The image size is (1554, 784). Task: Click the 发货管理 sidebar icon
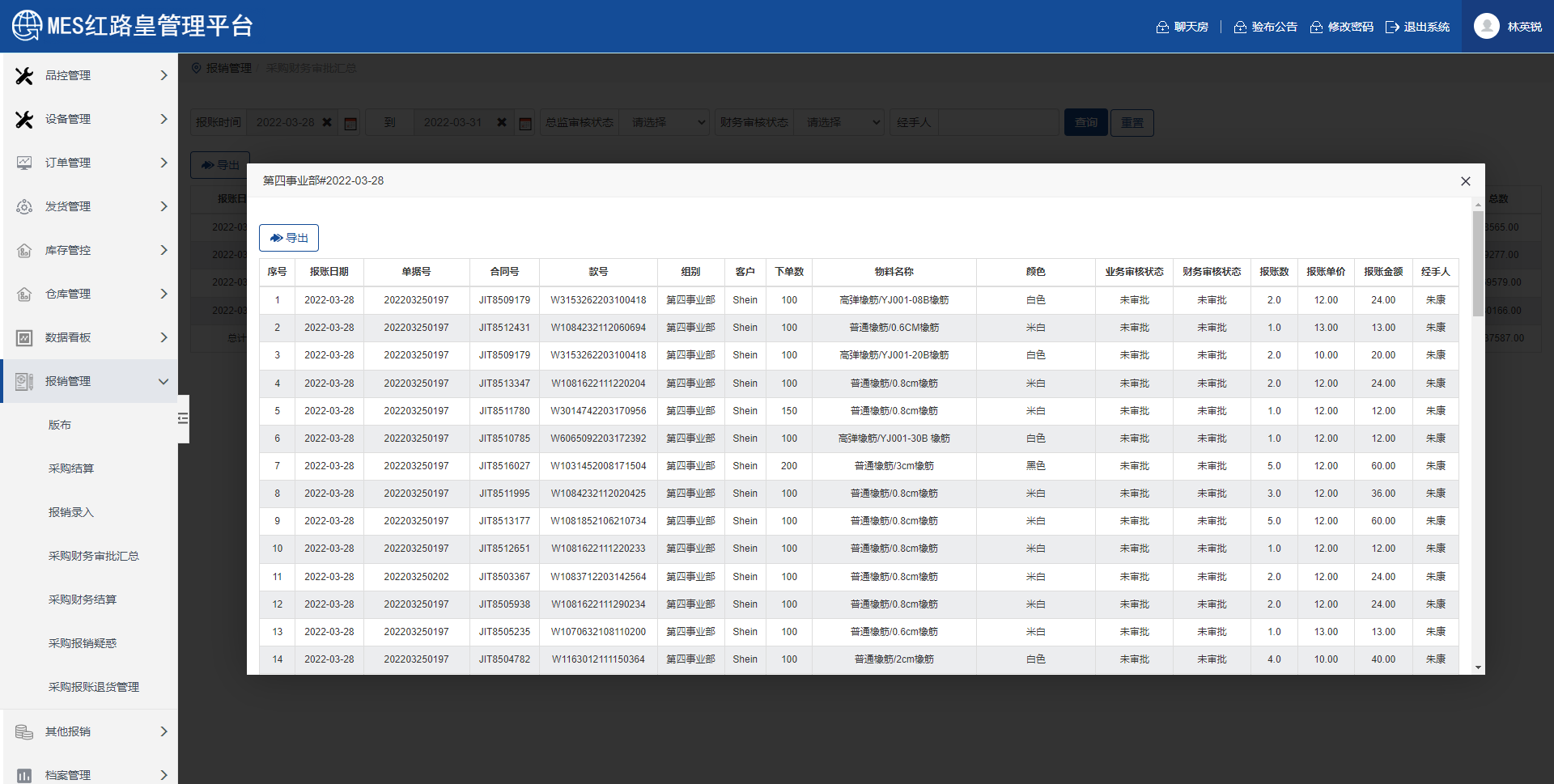click(x=24, y=206)
